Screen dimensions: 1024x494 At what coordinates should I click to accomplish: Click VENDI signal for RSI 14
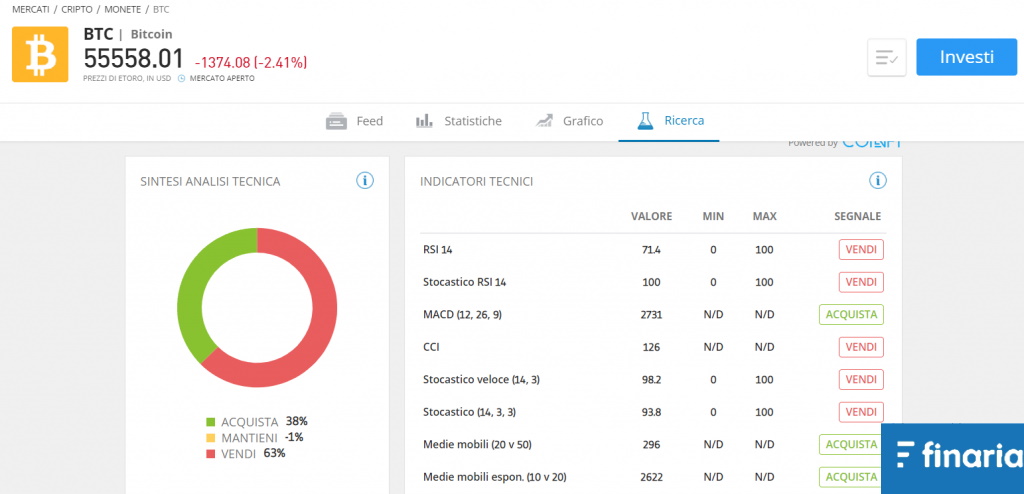click(x=860, y=250)
